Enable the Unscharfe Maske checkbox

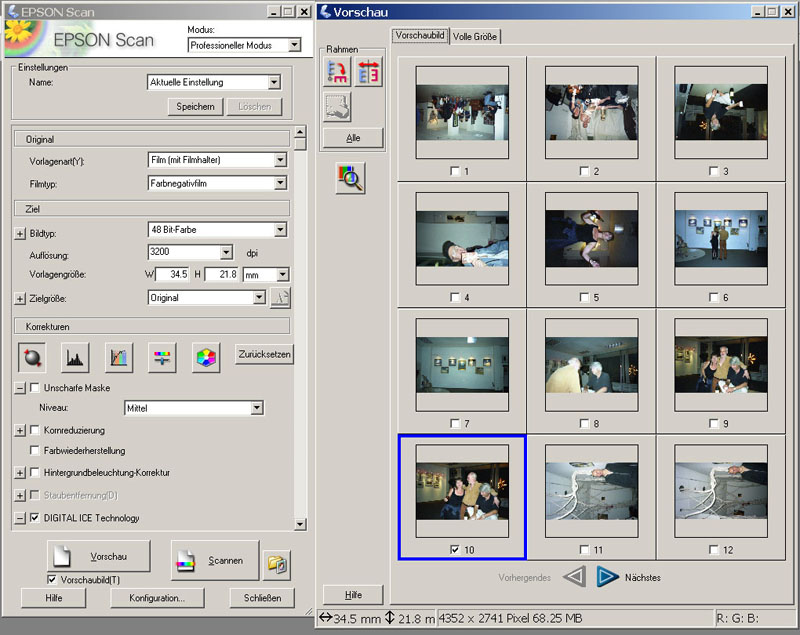tap(37, 388)
